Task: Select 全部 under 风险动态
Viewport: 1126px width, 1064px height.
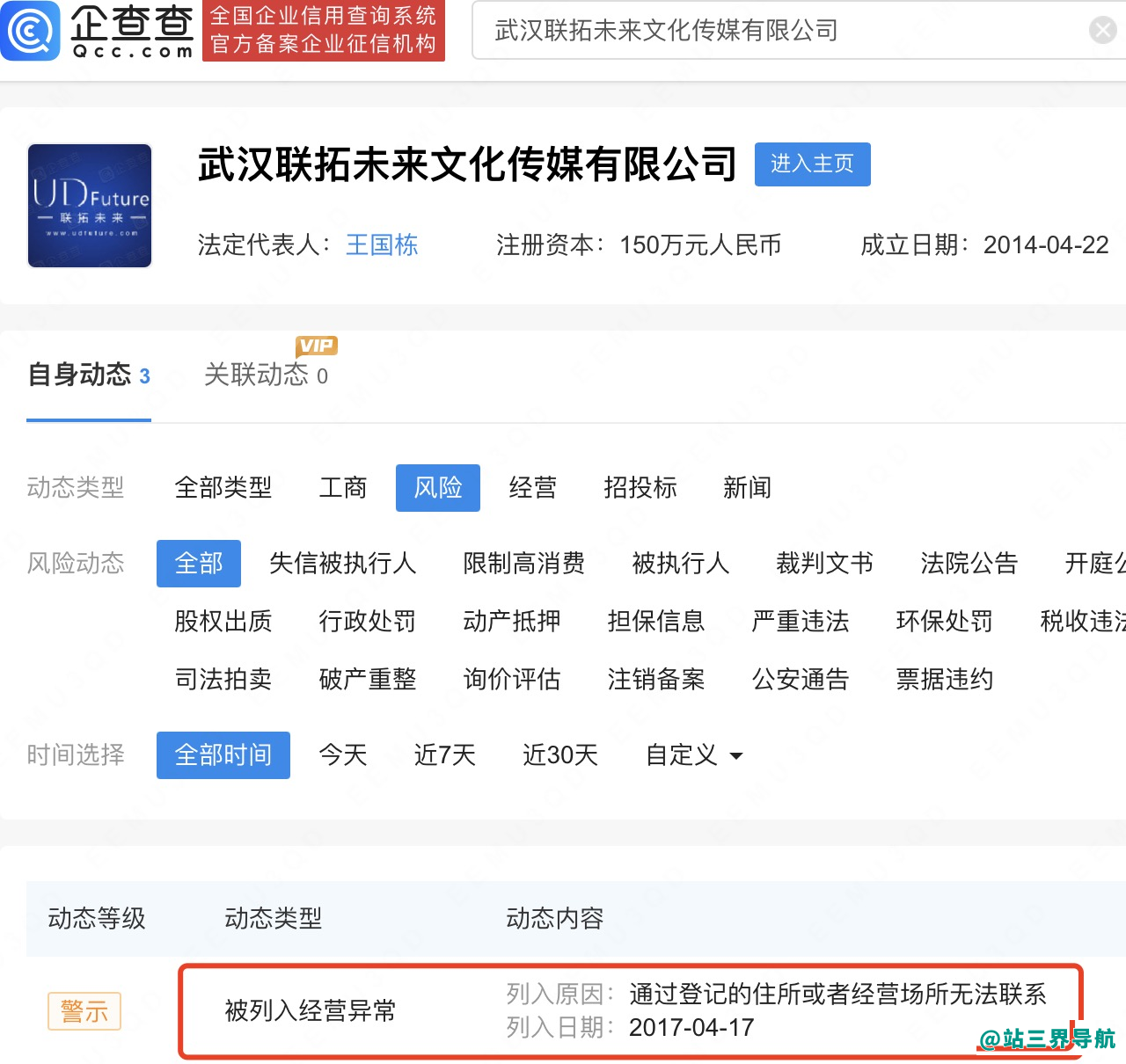Action: (199, 564)
